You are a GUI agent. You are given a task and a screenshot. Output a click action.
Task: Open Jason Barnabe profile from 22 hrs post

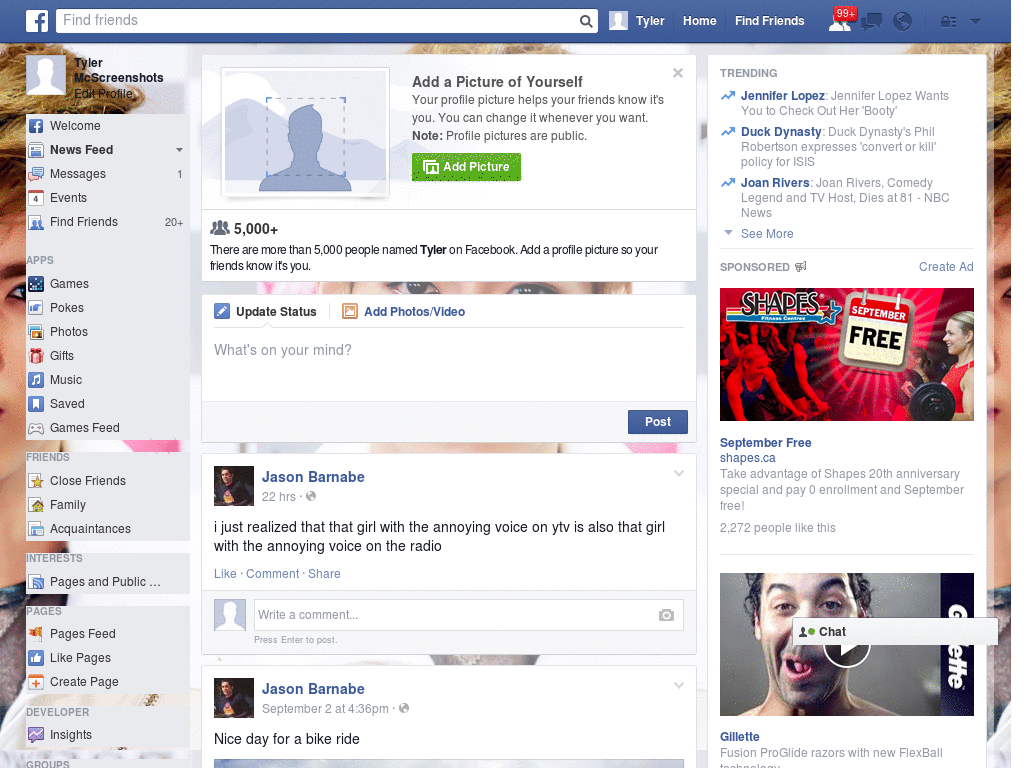point(313,477)
